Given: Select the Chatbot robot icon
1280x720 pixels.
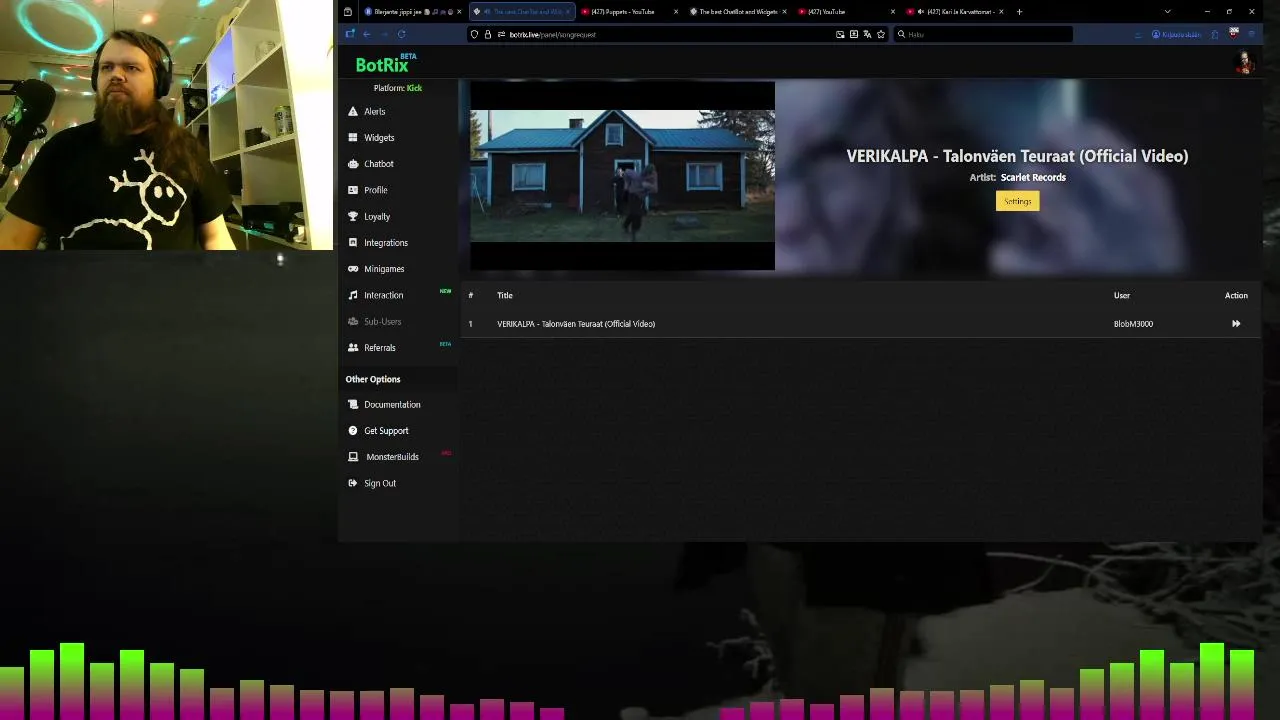Looking at the screenshot, I should (353, 163).
